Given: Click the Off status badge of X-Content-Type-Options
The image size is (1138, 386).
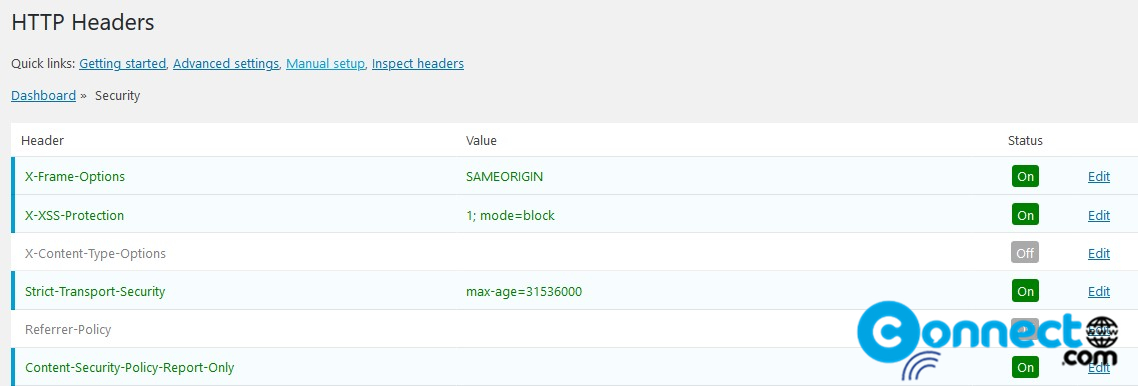Looking at the screenshot, I should click(1025, 253).
